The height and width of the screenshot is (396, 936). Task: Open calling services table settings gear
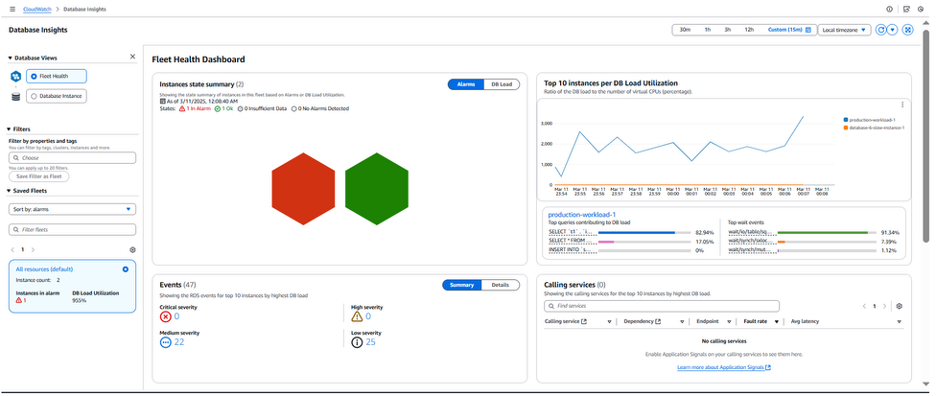click(x=899, y=306)
